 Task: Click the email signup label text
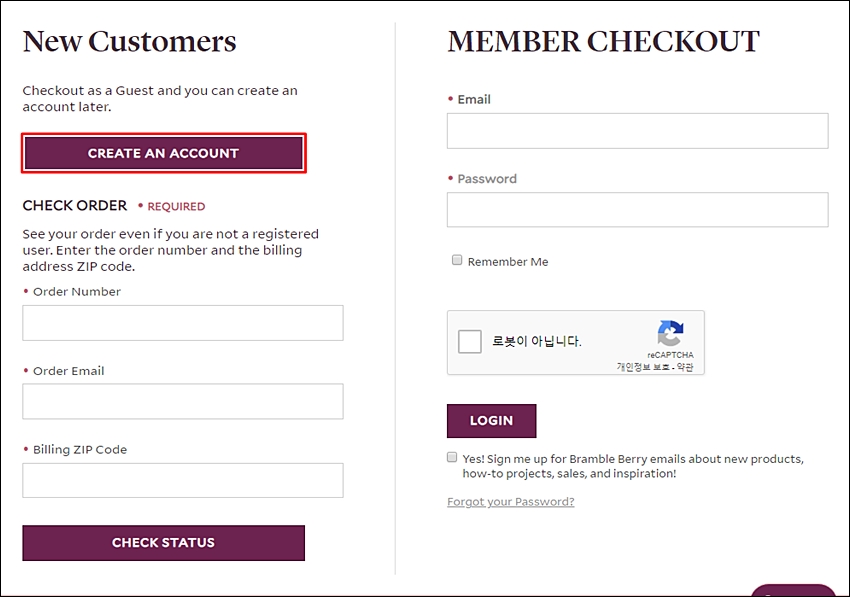(633, 466)
